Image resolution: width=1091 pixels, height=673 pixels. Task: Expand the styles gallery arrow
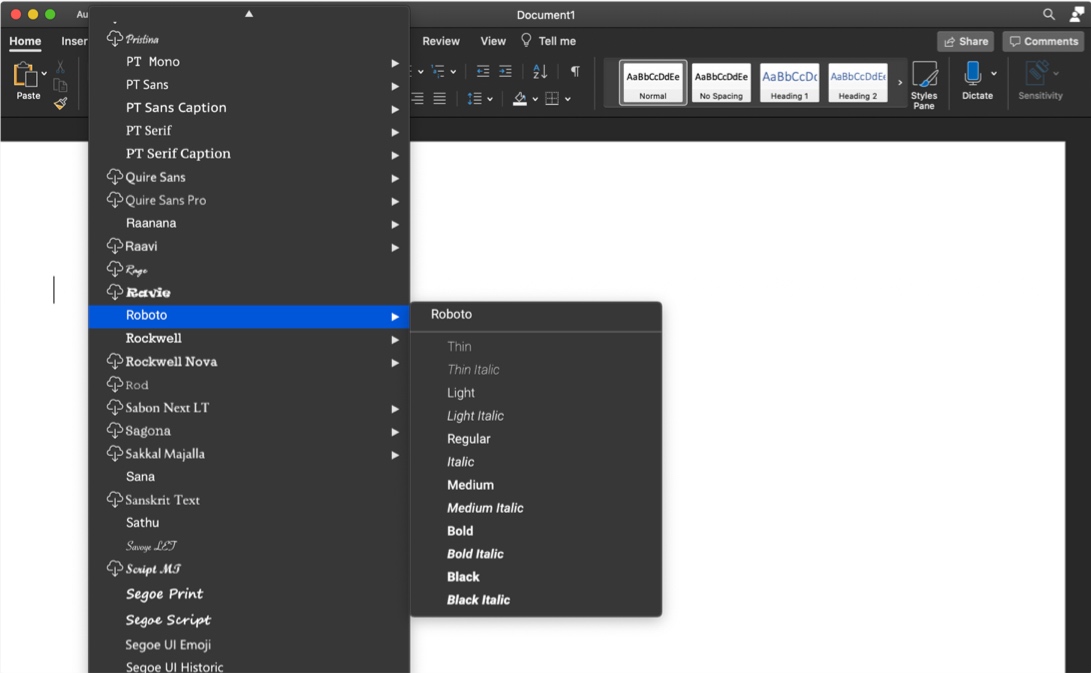900,83
